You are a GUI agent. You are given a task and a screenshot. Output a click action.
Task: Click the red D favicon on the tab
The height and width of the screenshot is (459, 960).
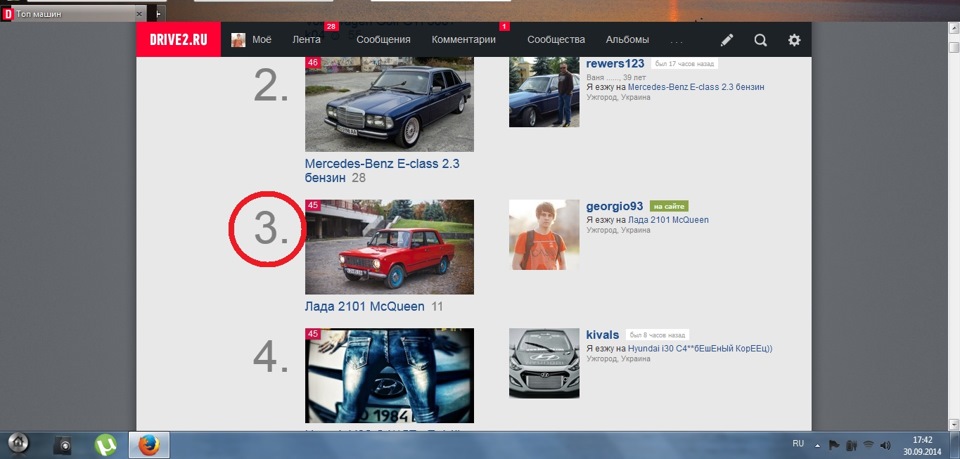8,13
